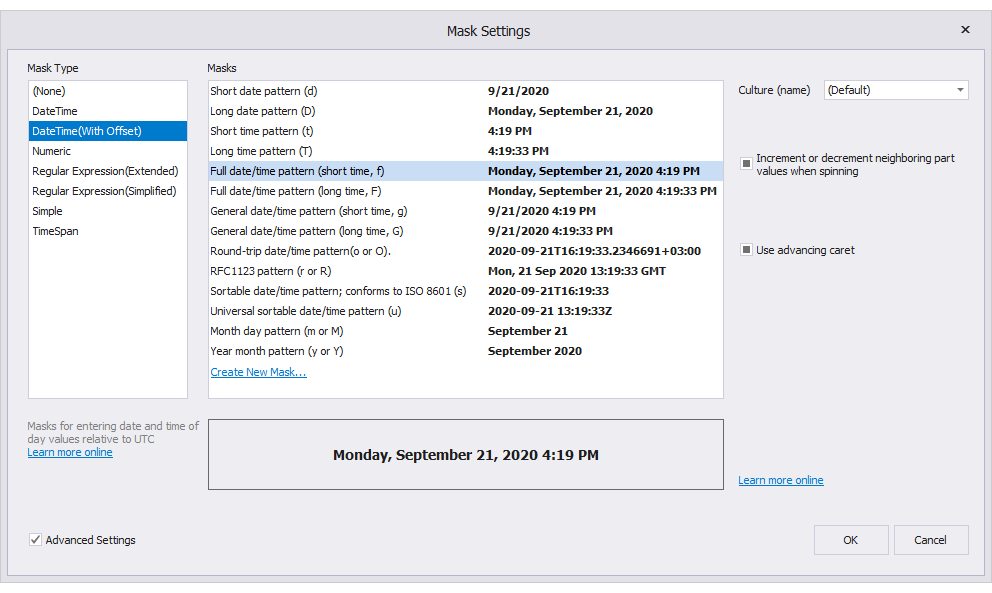The width and height of the screenshot is (992, 593).
Task: Dismiss the dialog with Cancel
Action: pyautogui.click(x=930, y=539)
